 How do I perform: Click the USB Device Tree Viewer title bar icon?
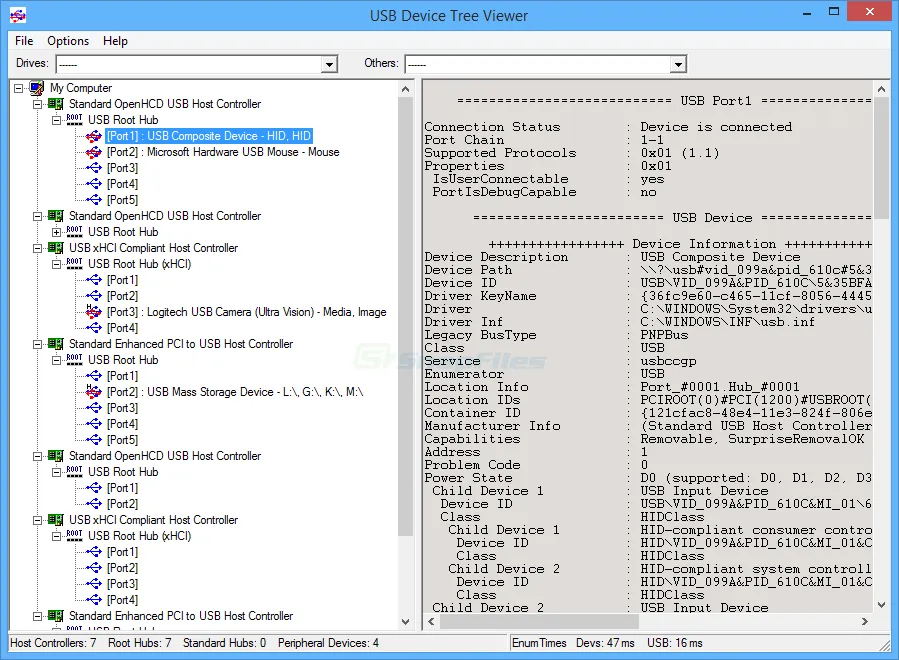18,15
